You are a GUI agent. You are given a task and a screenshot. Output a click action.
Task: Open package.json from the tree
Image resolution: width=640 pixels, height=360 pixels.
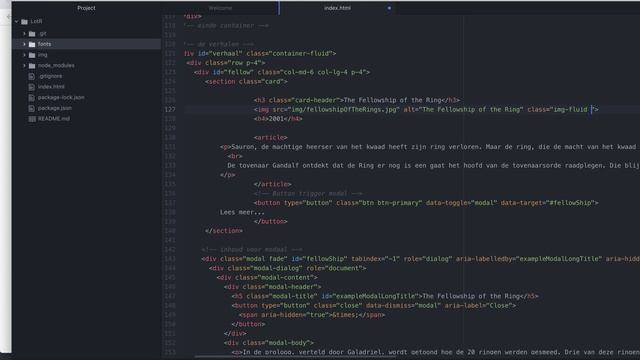pyautogui.click(x=55, y=108)
